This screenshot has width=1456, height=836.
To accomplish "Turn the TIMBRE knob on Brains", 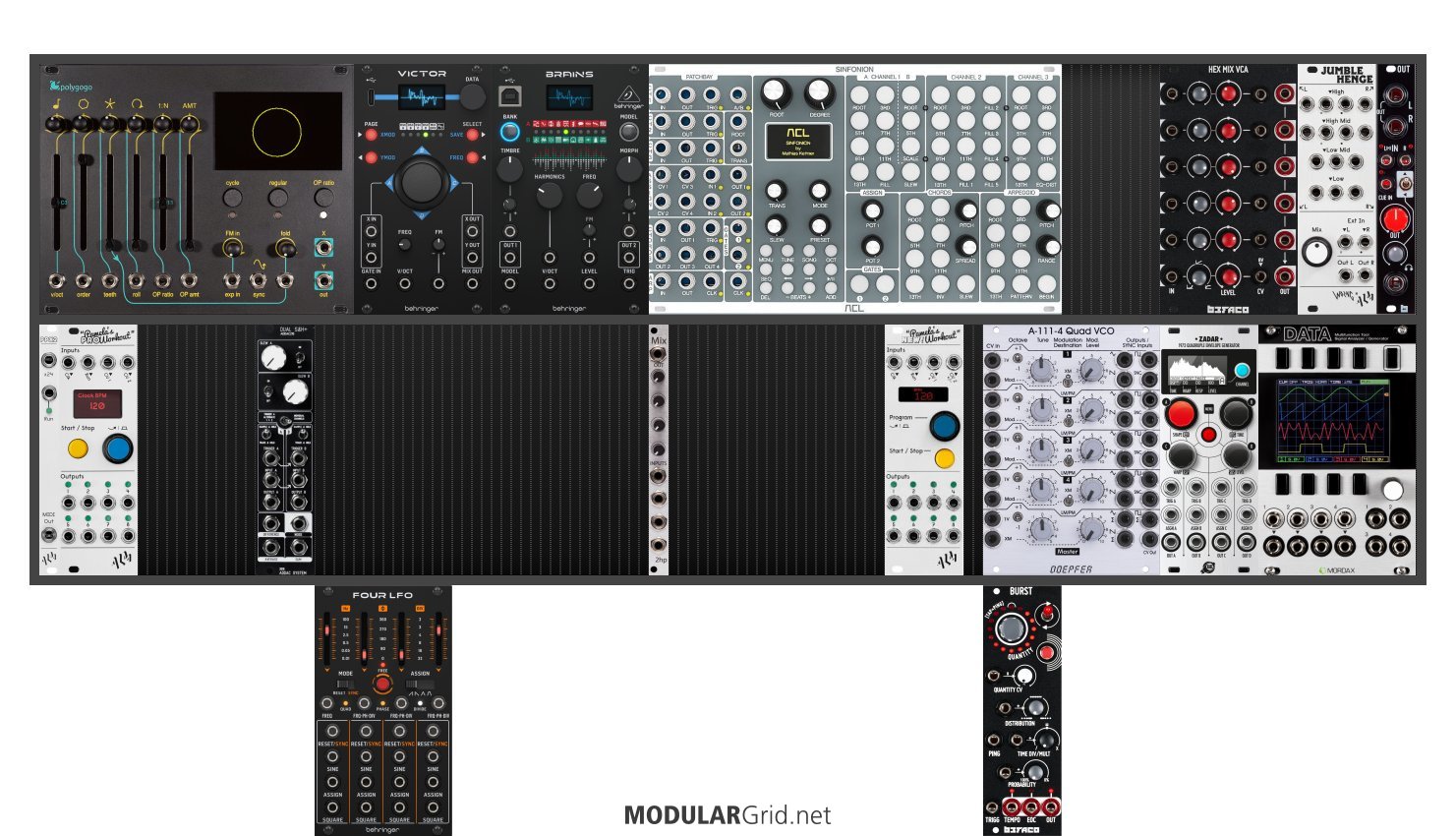I will point(510,168).
